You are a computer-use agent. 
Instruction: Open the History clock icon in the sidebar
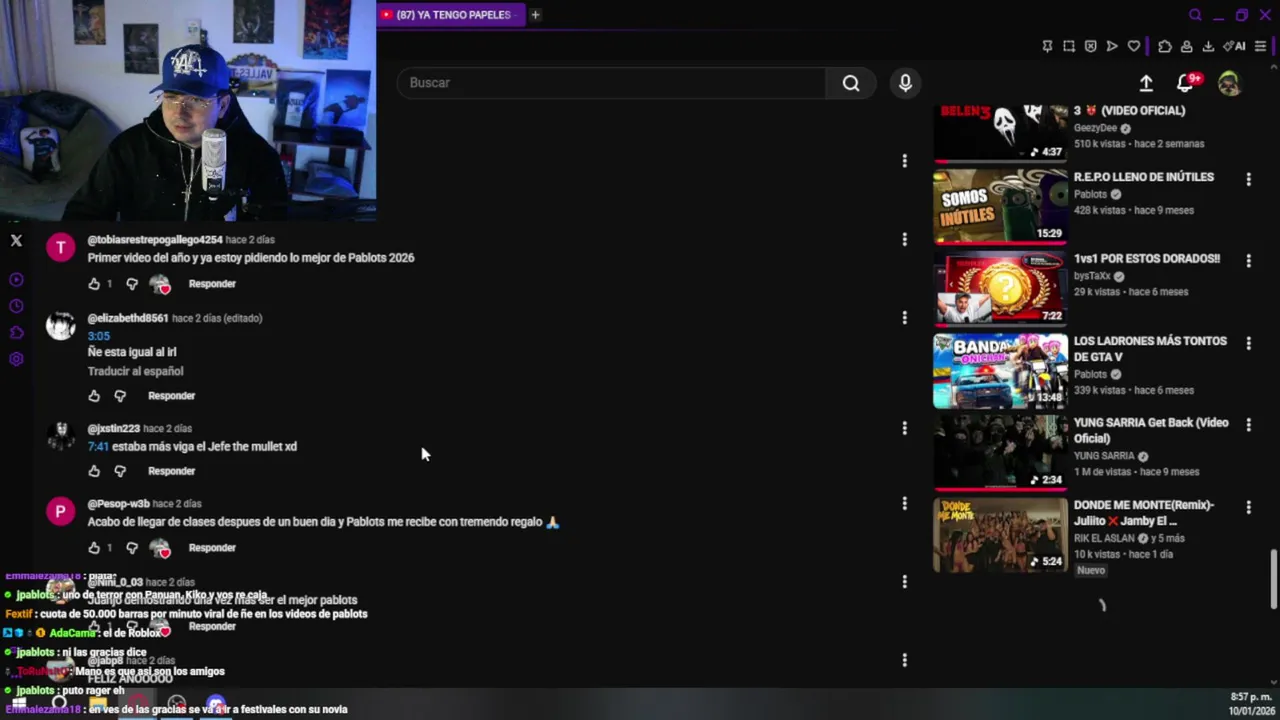(x=16, y=306)
